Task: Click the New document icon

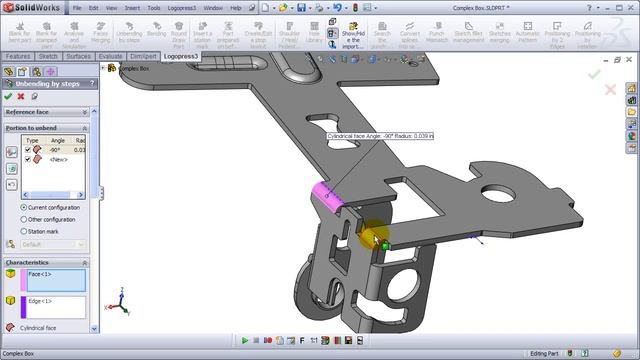Action: [x=265, y=8]
